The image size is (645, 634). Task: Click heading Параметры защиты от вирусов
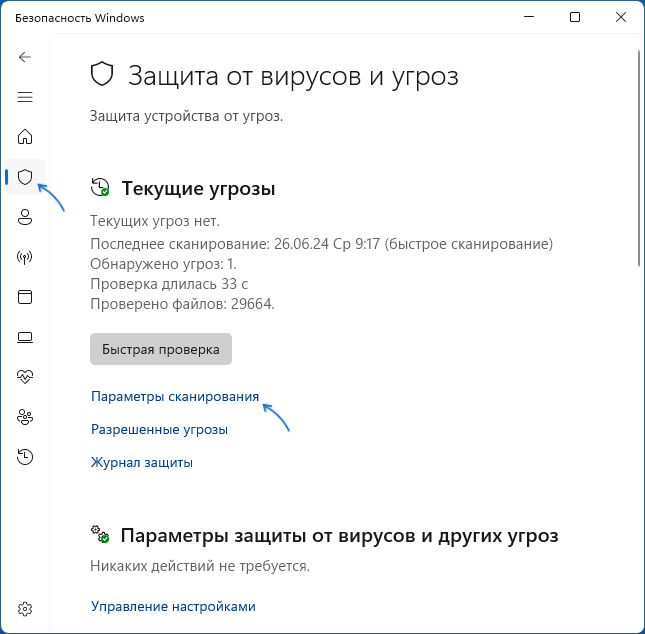(339, 536)
